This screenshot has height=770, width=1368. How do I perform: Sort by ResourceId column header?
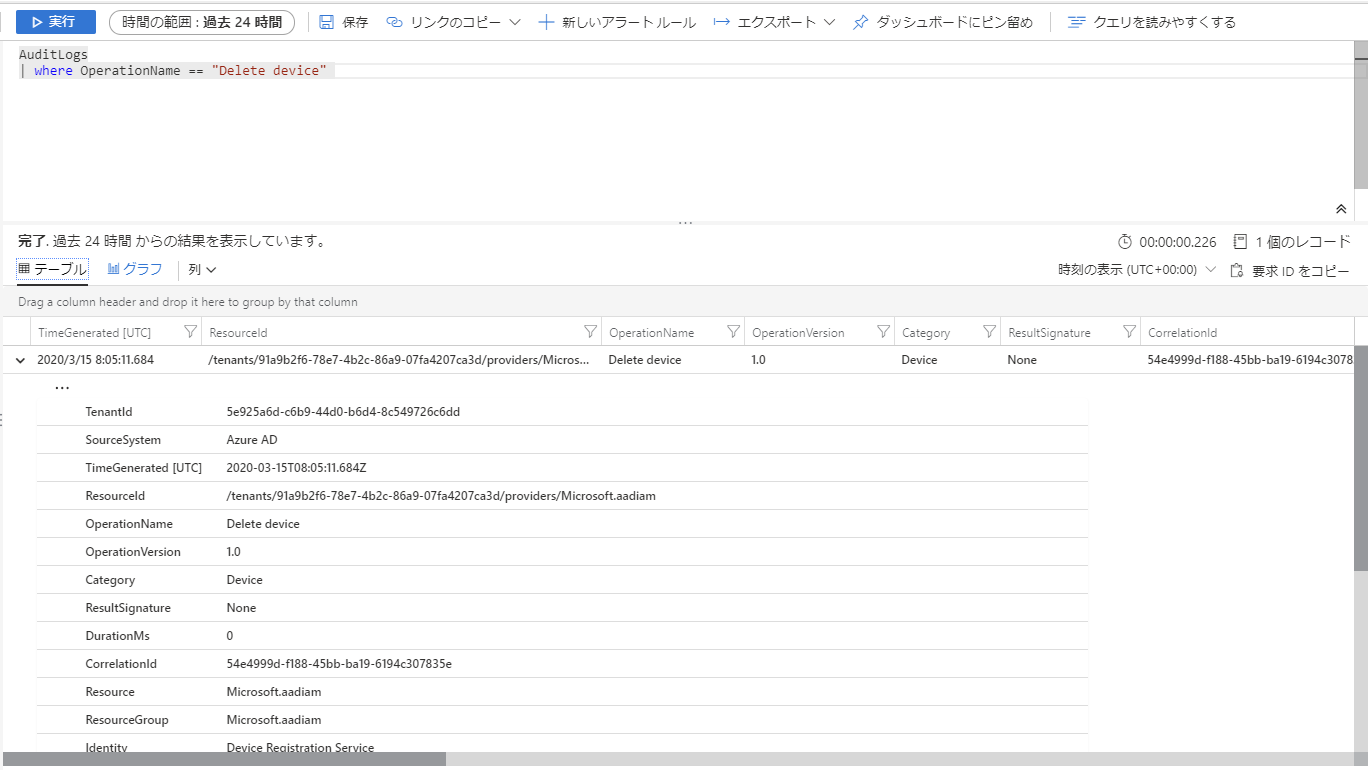[x=238, y=333]
